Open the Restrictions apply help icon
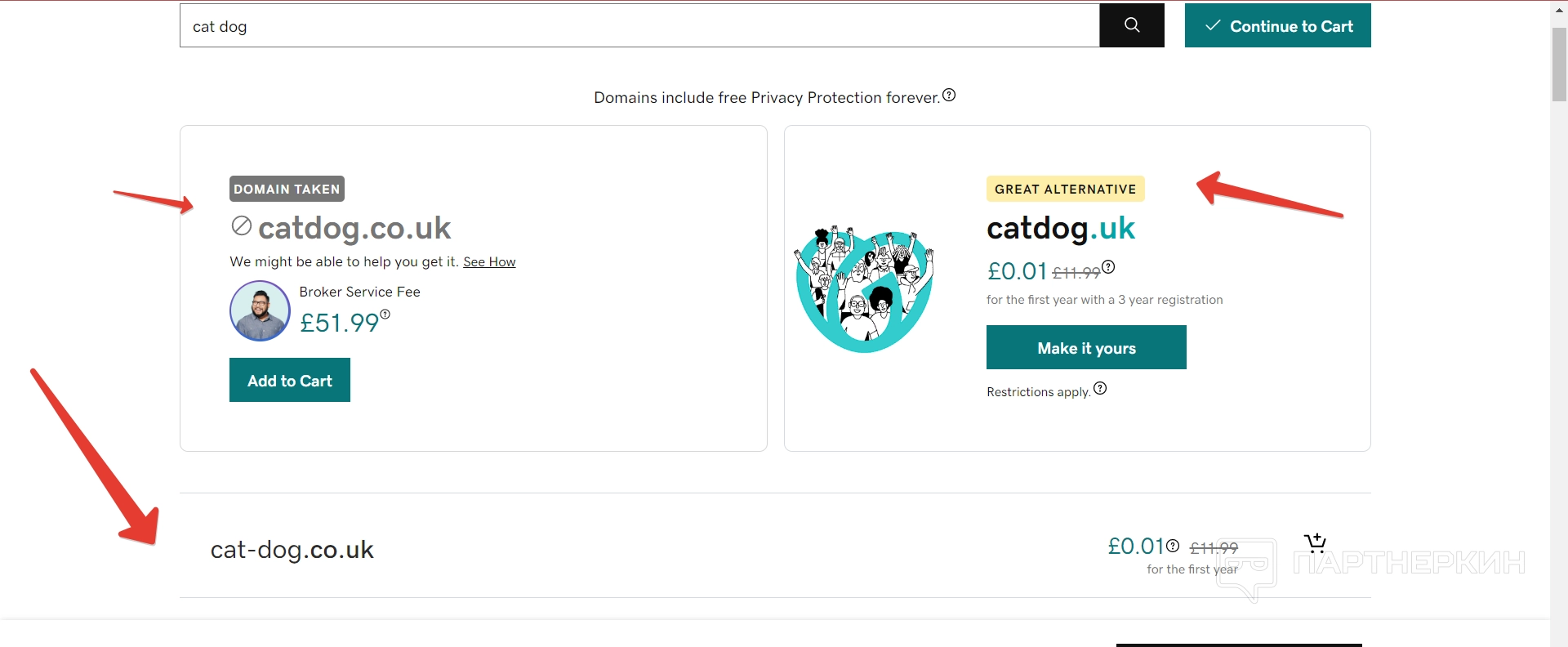The height and width of the screenshot is (647, 1568). pyautogui.click(x=1100, y=389)
